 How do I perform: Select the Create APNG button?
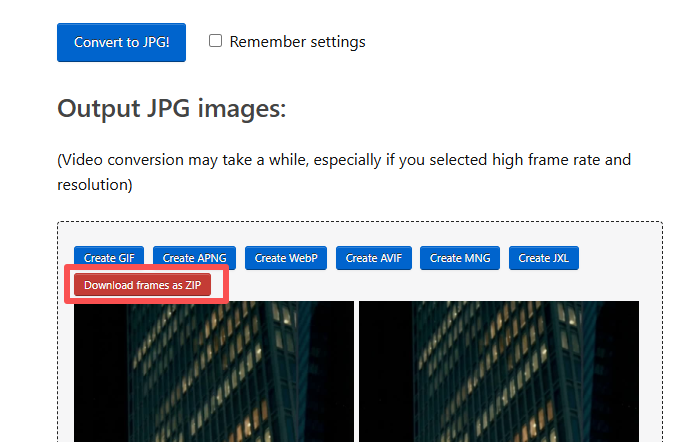pyautogui.click(x=194, y=258)
